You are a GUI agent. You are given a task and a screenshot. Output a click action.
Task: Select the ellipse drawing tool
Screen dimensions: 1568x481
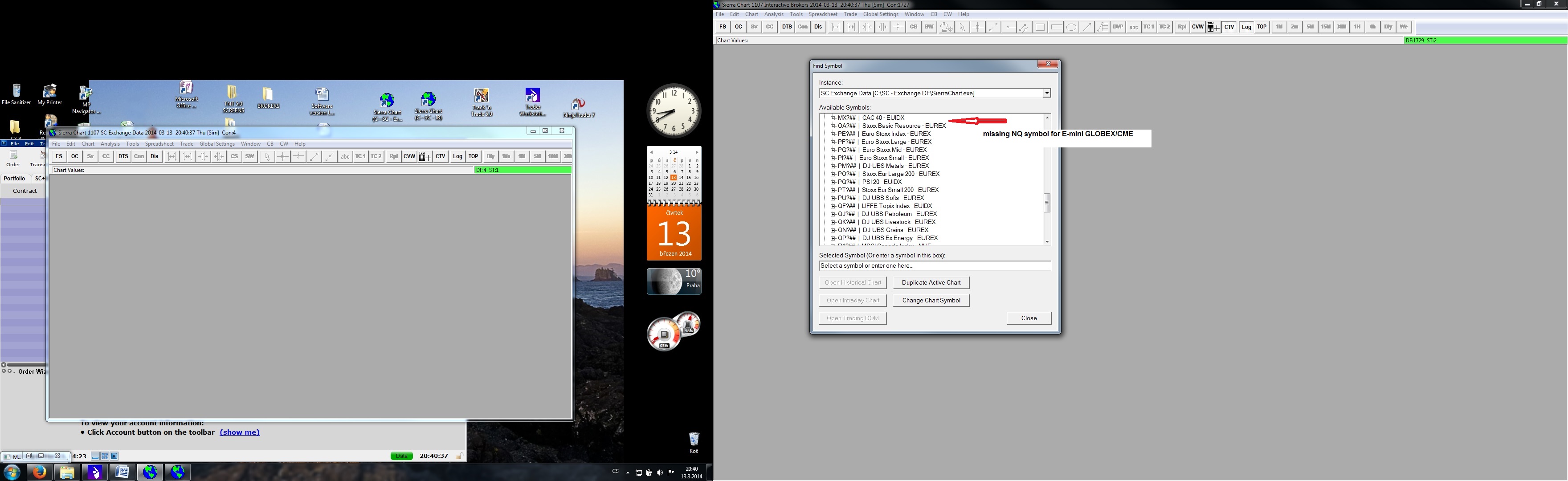(1071, 27)
